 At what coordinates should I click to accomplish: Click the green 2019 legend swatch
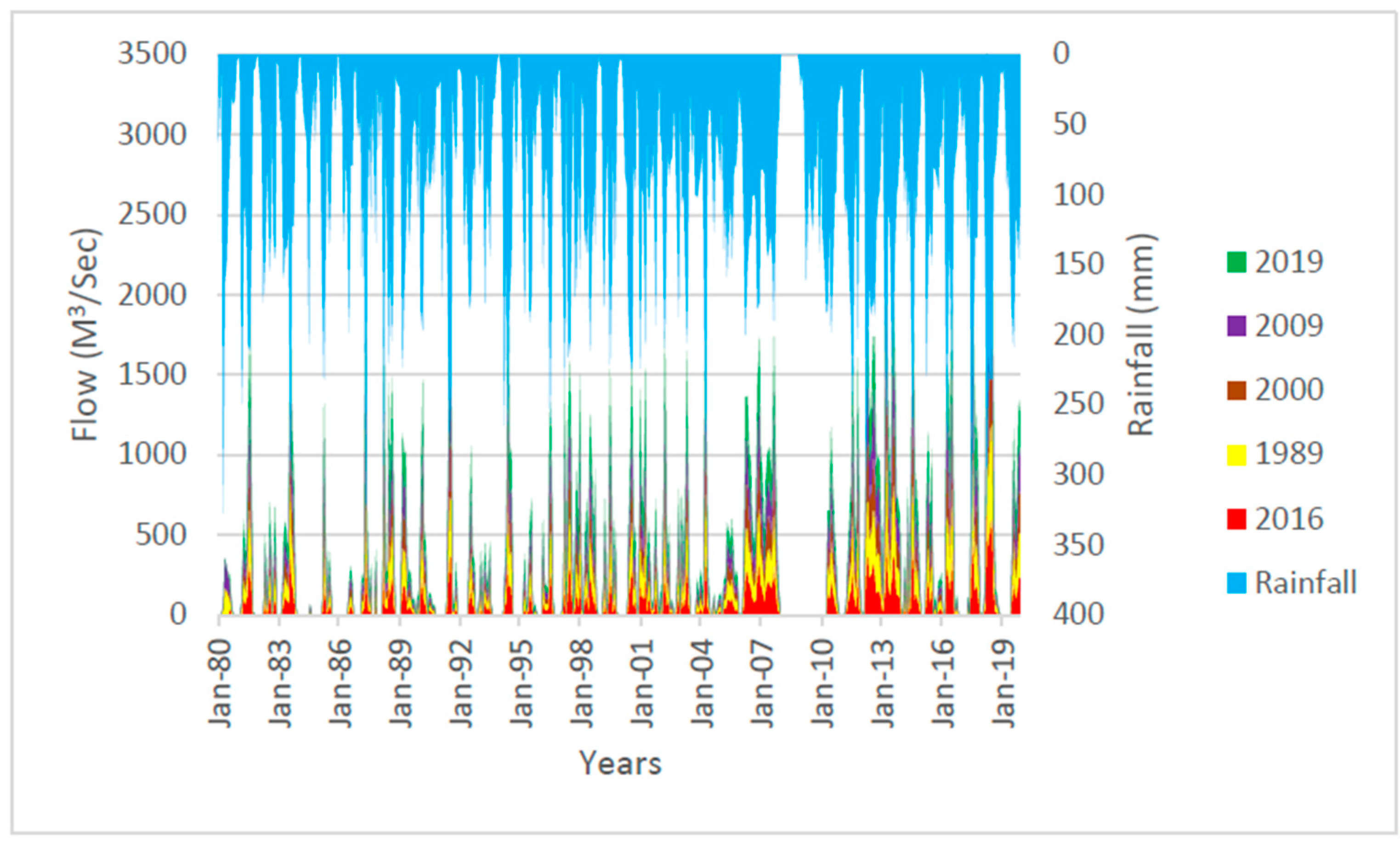tap(1236, 262)
